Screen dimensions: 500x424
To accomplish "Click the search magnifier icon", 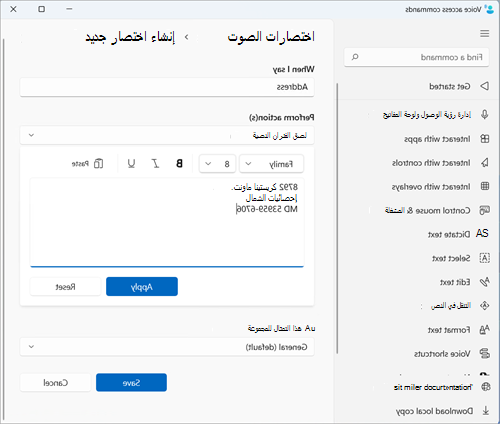I will [355, 57].
